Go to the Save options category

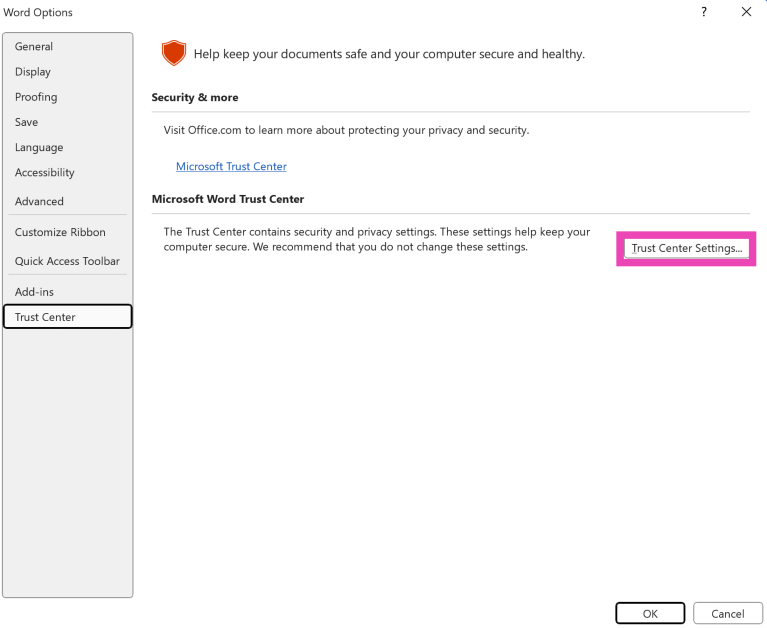[x=27, y=122]
